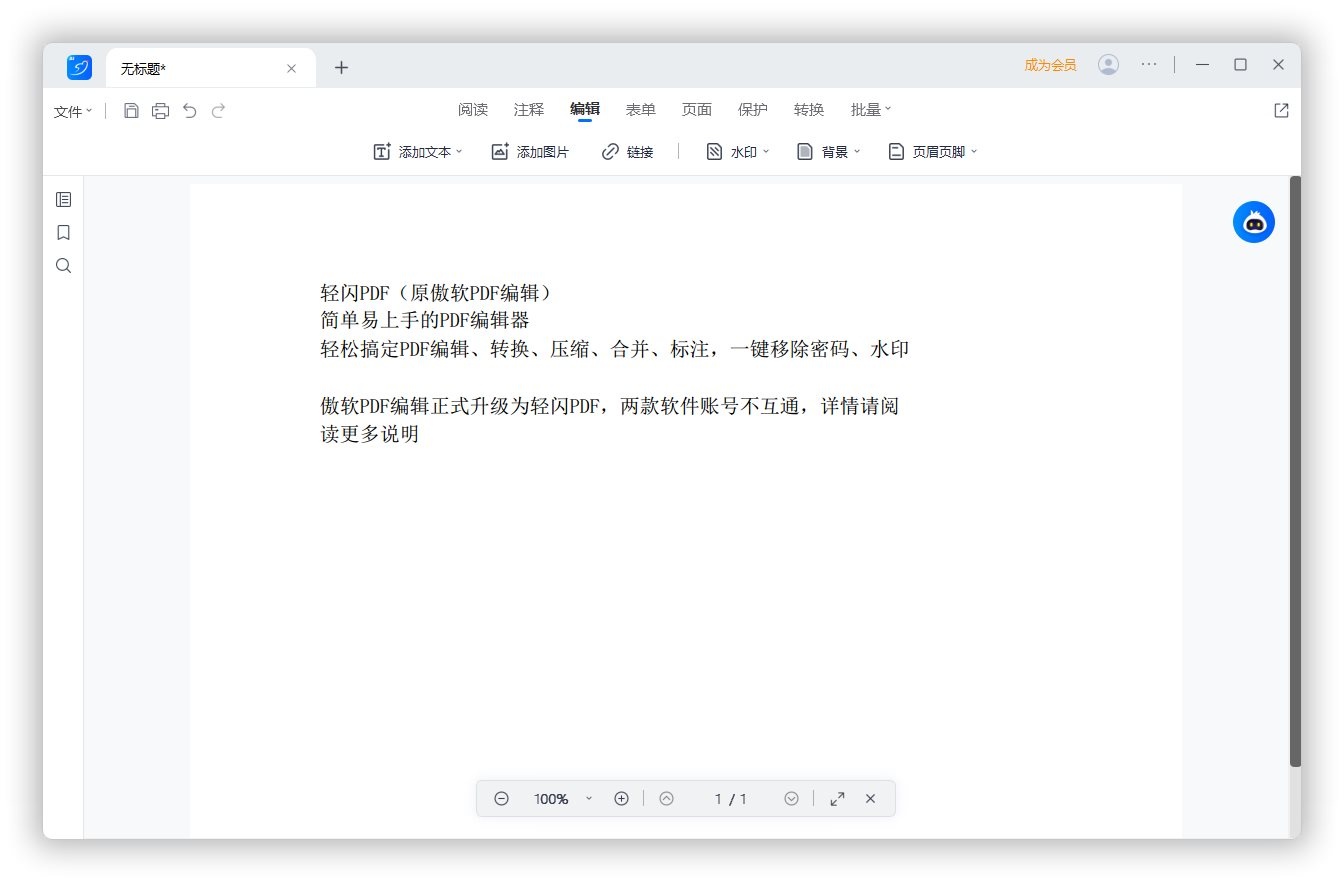Open a new tab with plus button
Screen dimensions: 1344x882
pos(341,67)
